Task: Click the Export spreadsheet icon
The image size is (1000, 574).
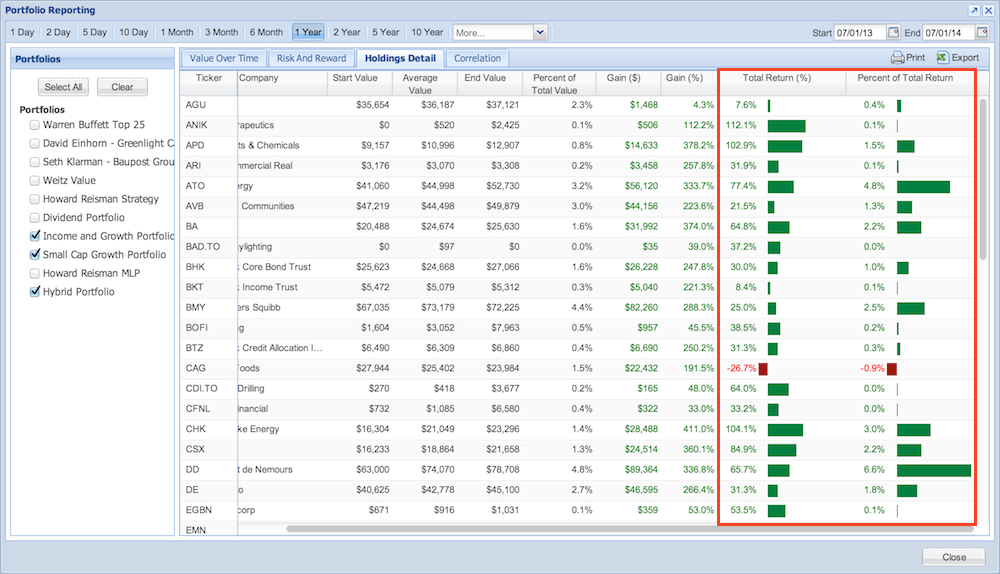Action: 942,57
